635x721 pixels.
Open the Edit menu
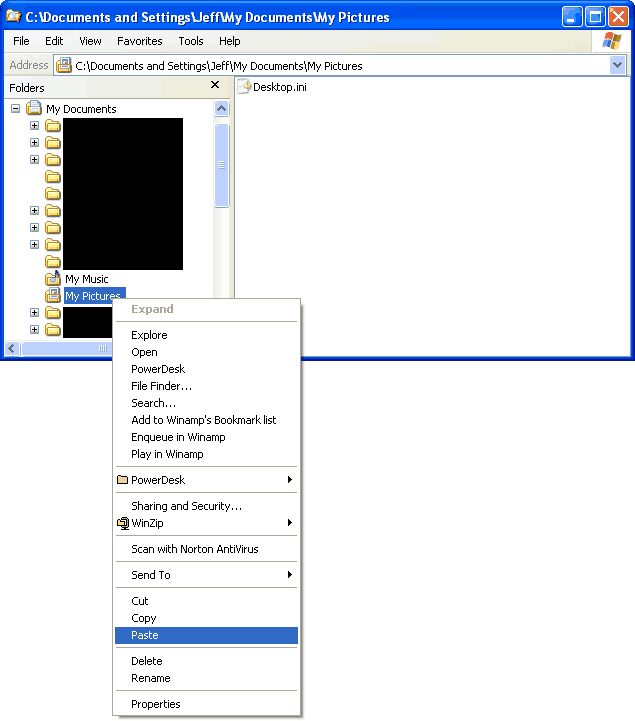coord(54,41)
